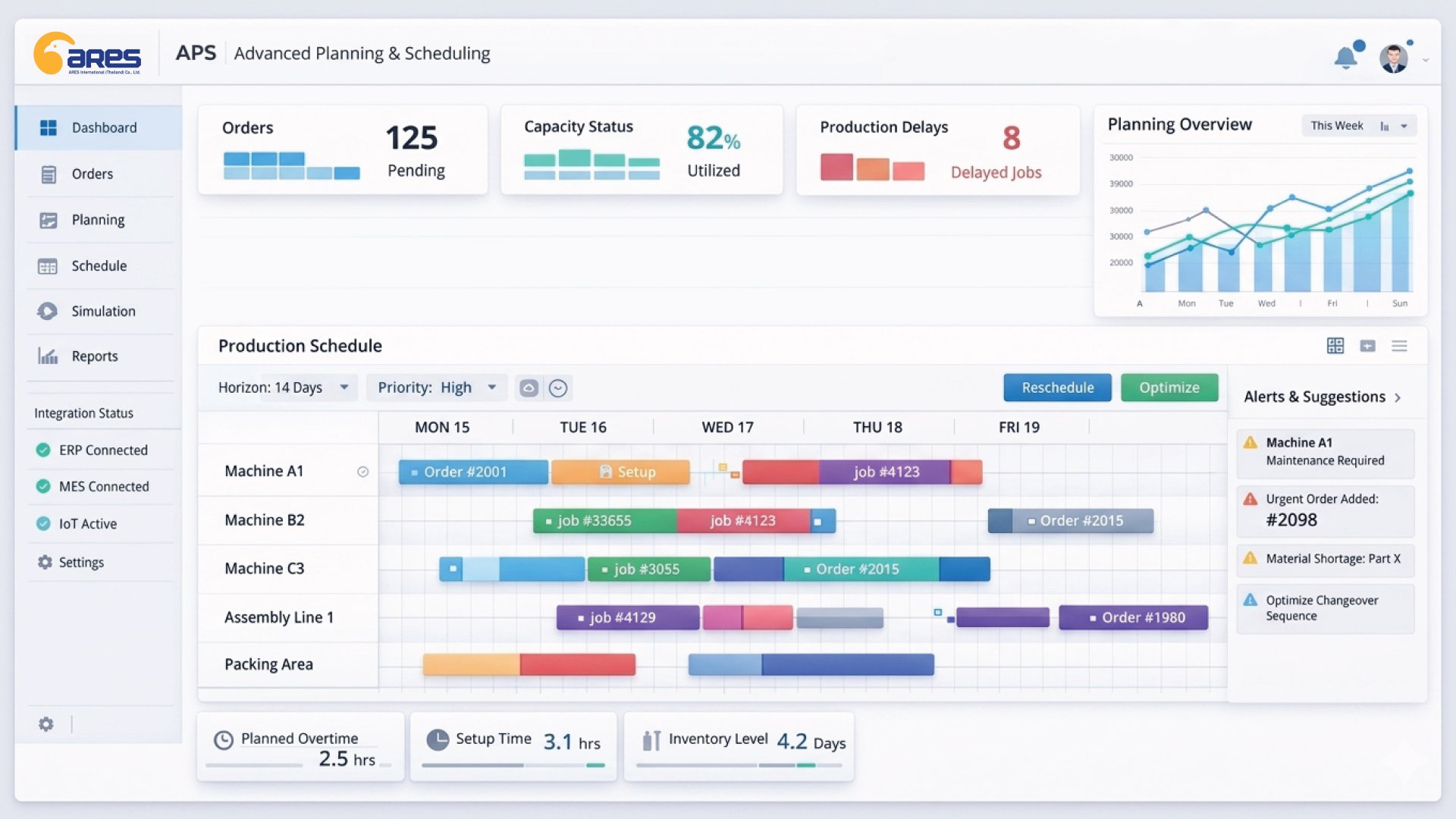This screenshot has width=1456, height=819.
Task: Click the round clock icon beside the cloud icon
Action: [x=558, y=388]
